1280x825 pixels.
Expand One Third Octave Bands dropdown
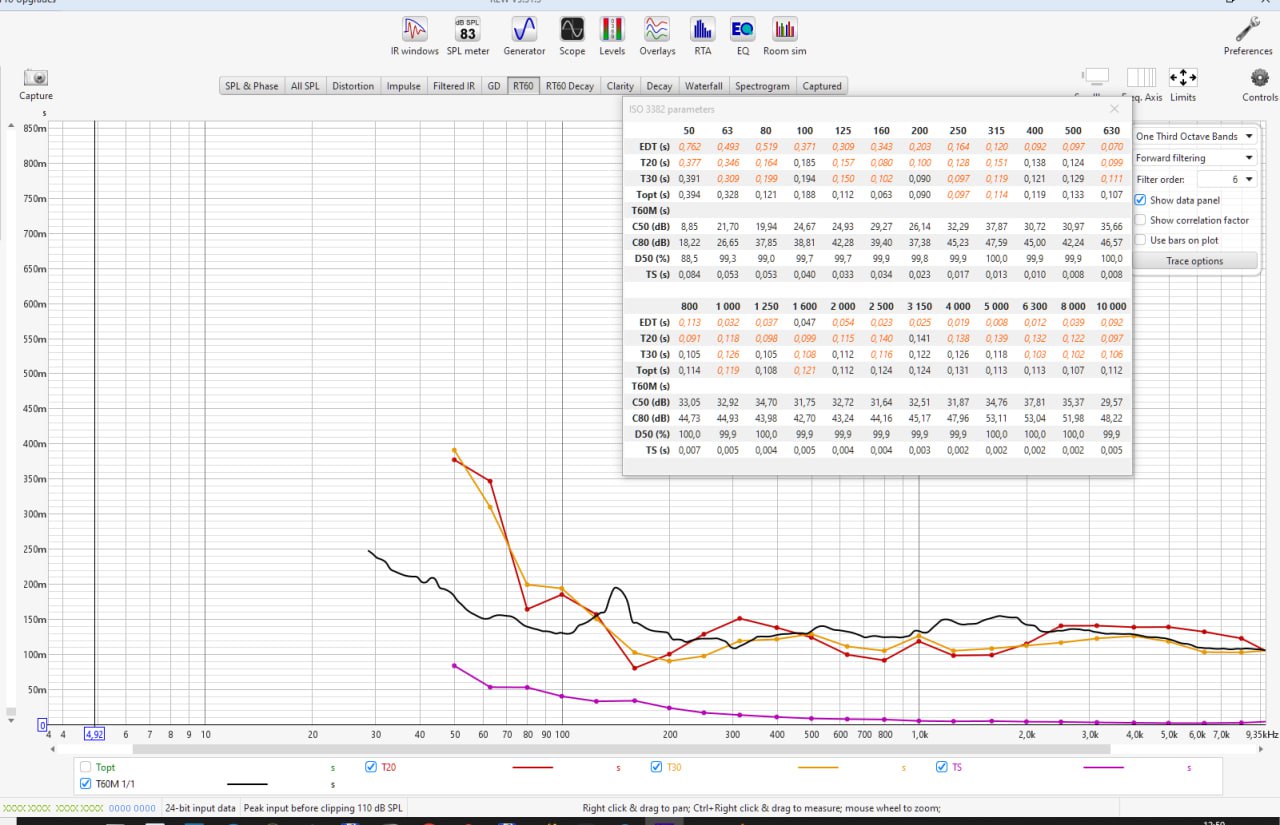pos(1195,136)
